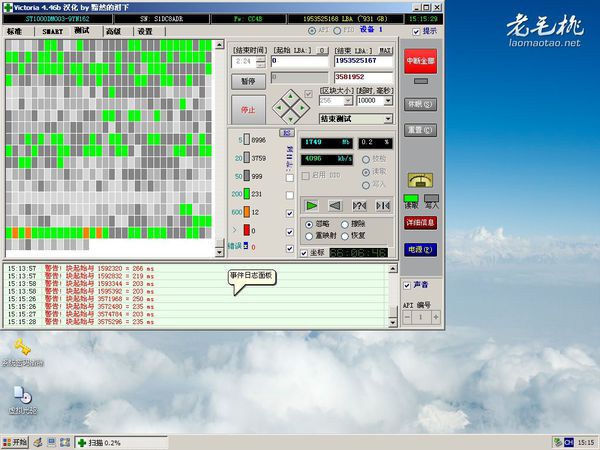
Task: Toggle the checkbox beside the orange 600 row
Action: click(290, 213)
